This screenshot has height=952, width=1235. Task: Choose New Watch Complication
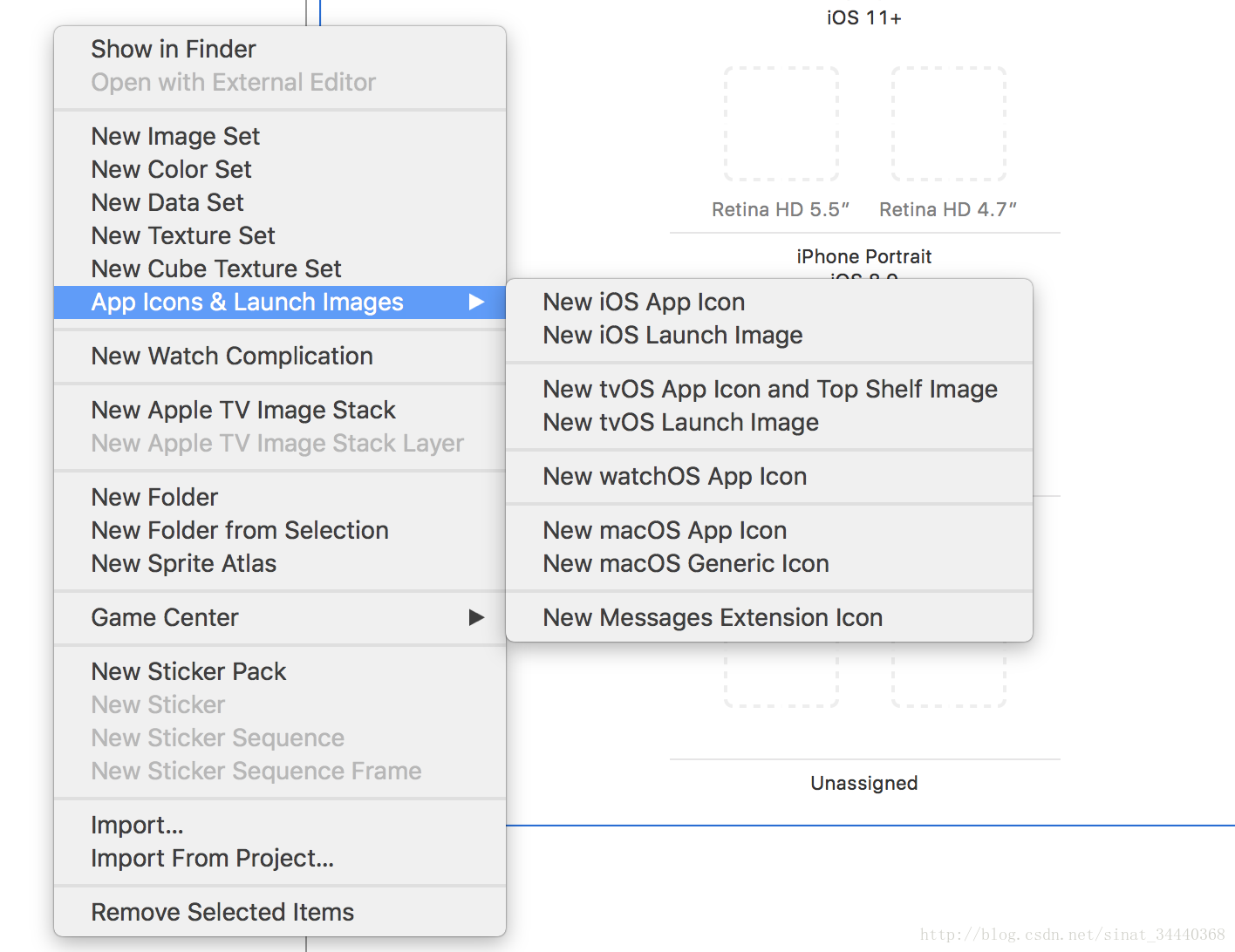(280, 356)
